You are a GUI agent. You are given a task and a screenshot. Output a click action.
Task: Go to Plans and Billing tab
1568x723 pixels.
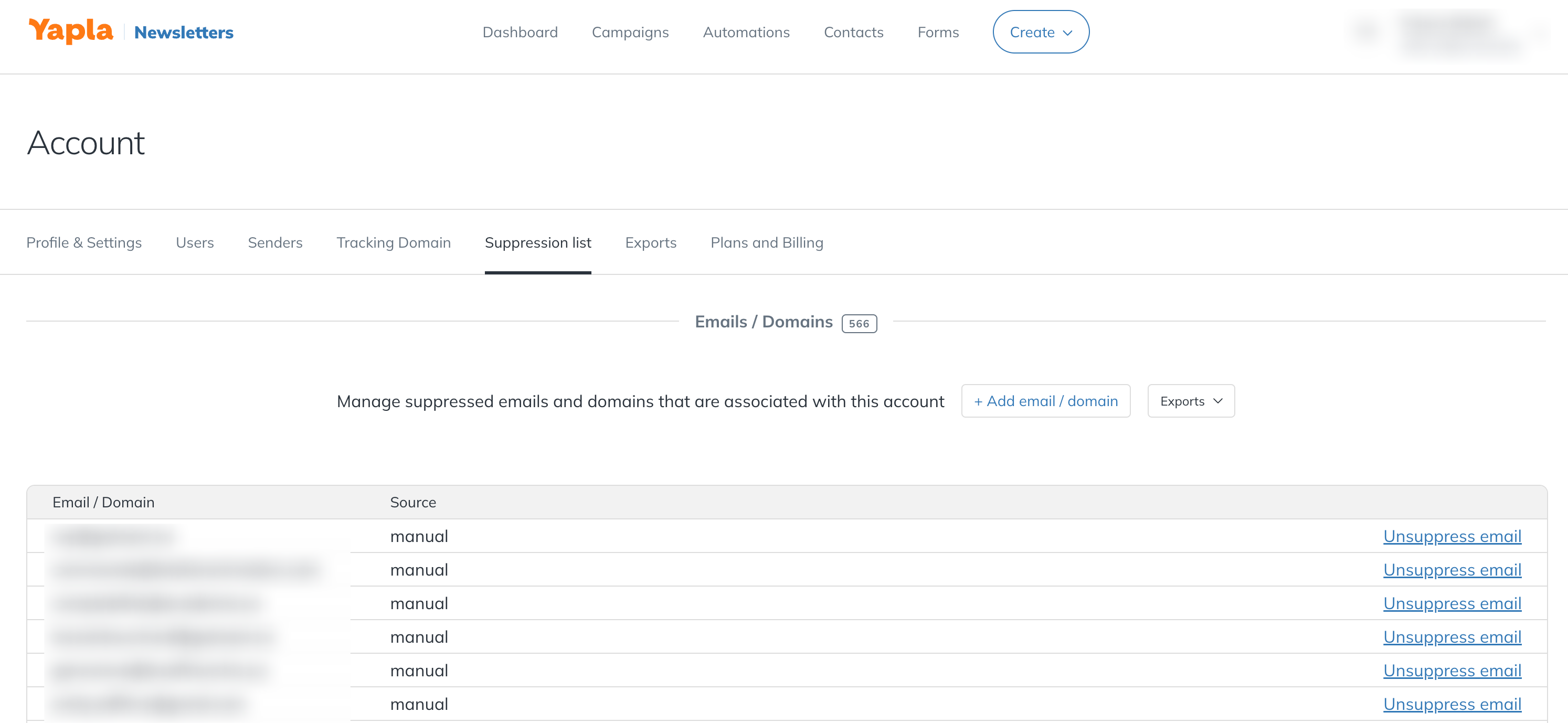point(766,243)
